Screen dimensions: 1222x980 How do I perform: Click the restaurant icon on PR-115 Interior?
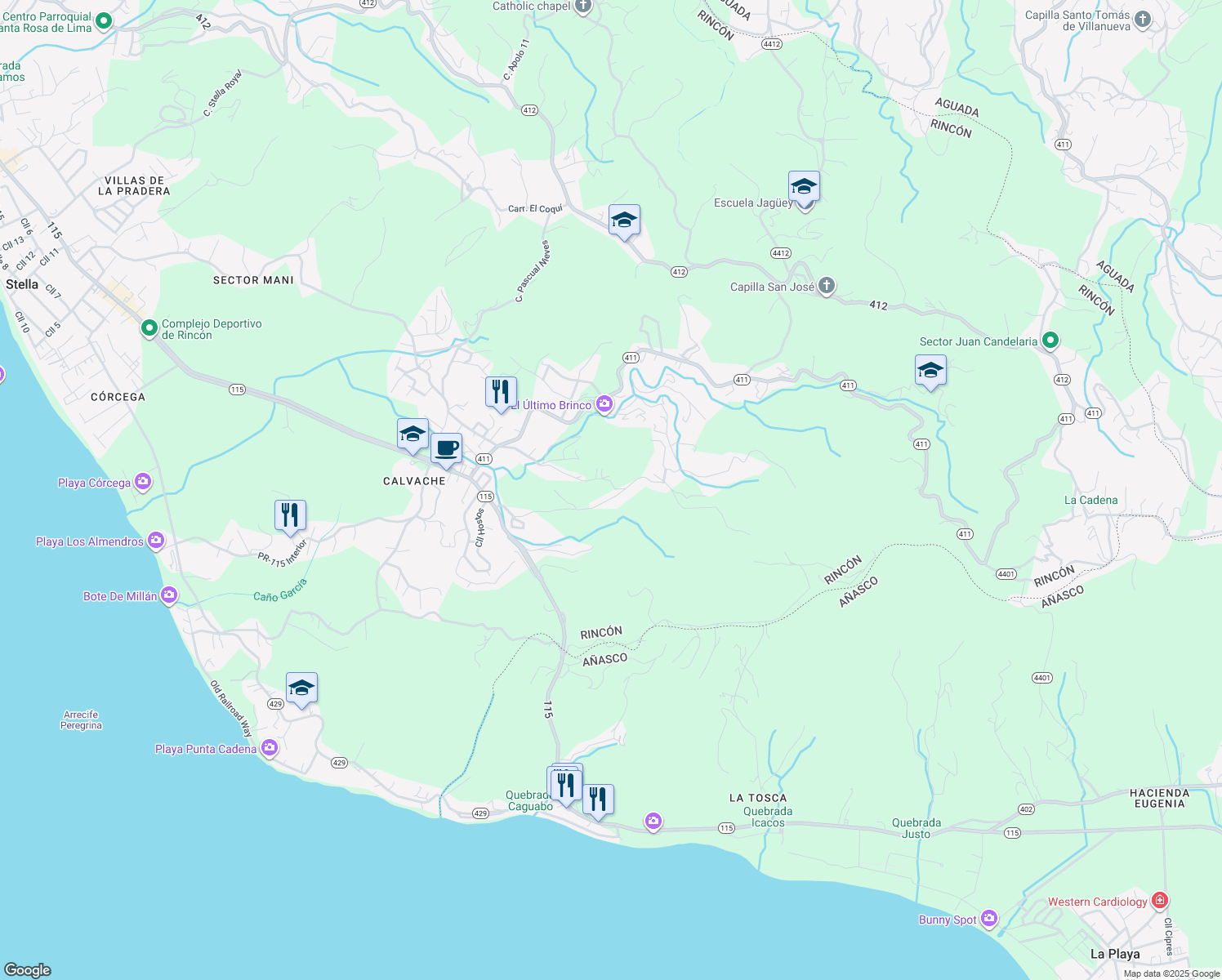tap(290, 513)
